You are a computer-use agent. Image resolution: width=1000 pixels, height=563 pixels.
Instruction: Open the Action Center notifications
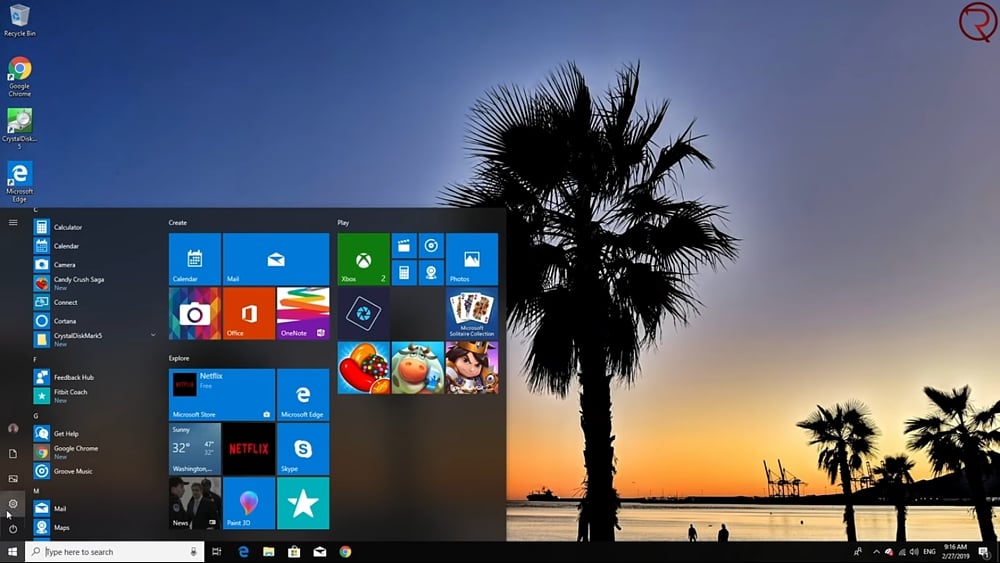[x=985, y=552]
